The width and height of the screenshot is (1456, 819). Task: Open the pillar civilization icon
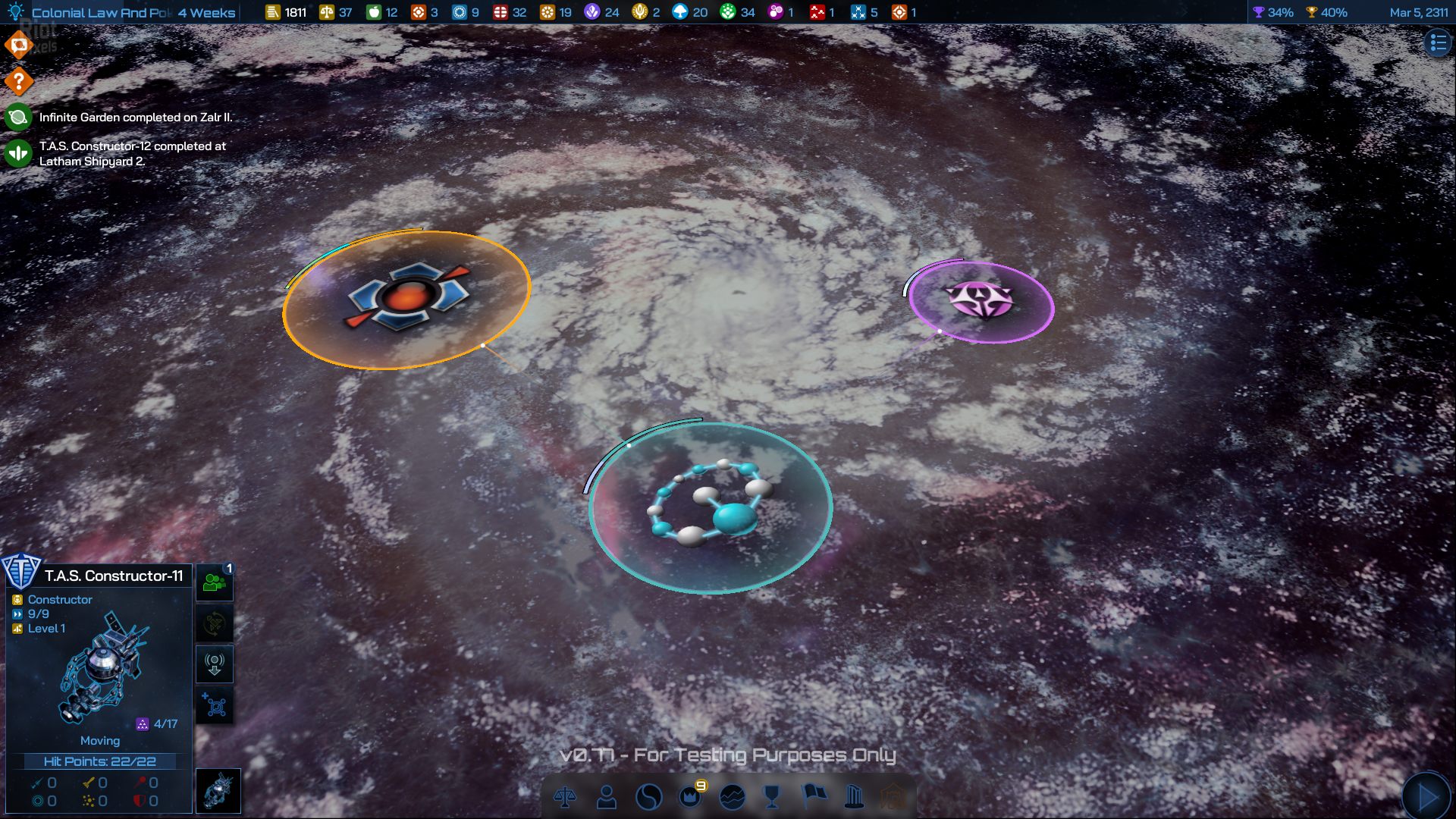tap(855, 796)
